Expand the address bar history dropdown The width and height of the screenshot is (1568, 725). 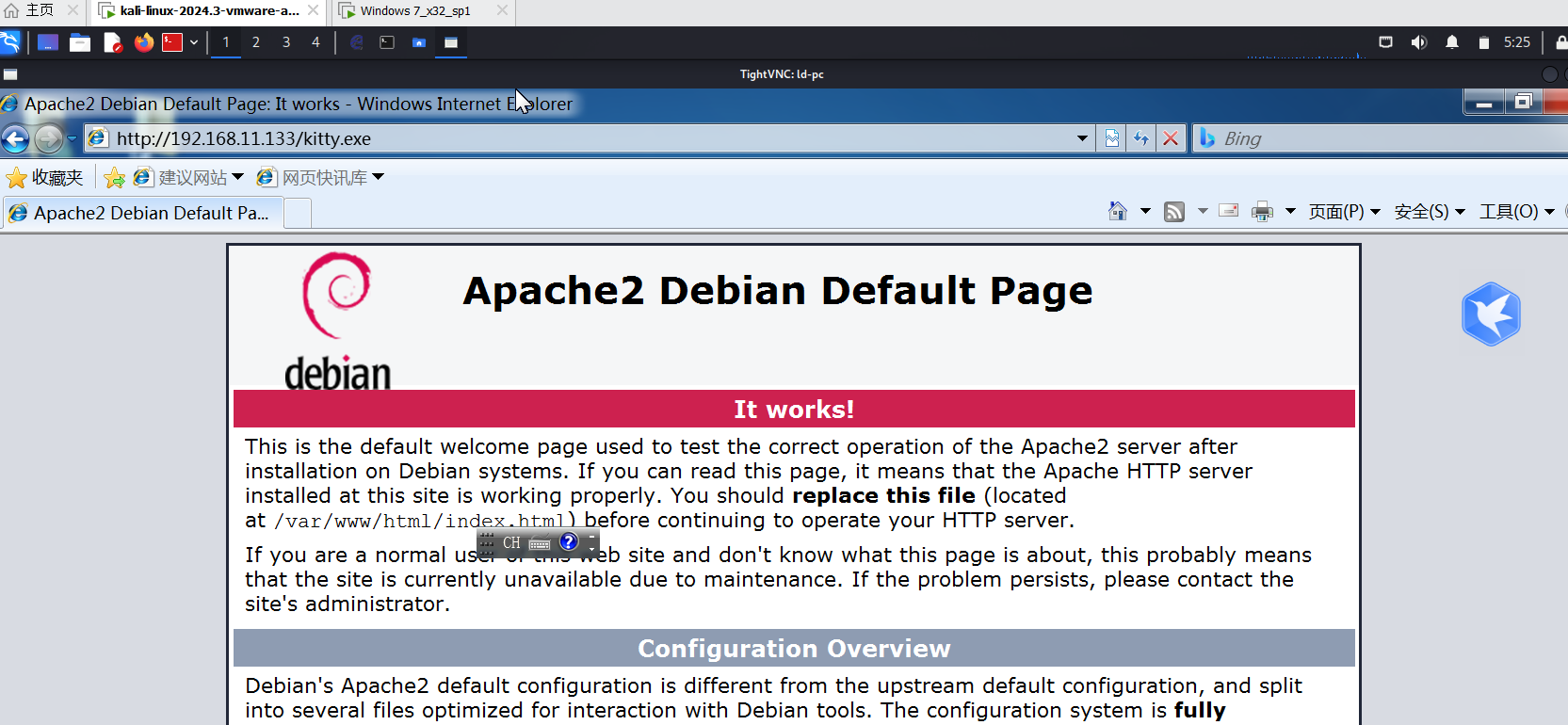(1082, 138)
